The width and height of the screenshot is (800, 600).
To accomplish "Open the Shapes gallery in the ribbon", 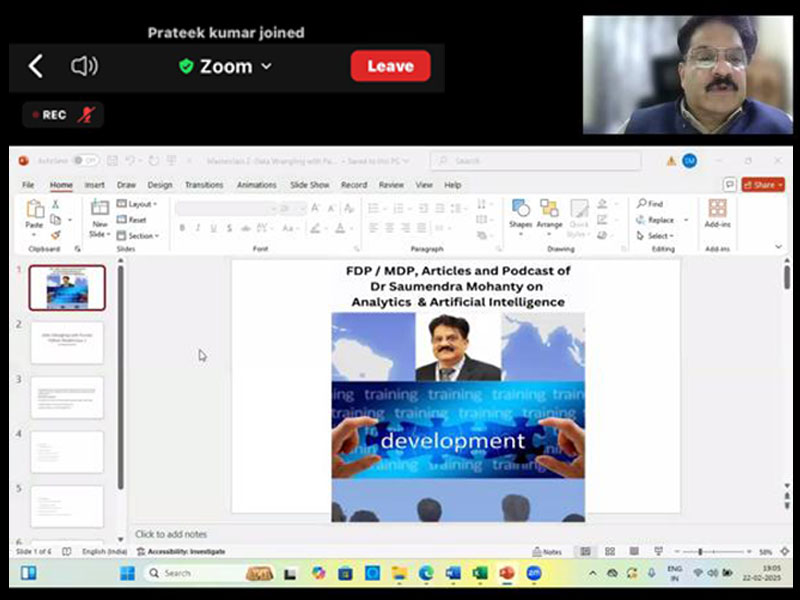I will (x=520, y=209).
